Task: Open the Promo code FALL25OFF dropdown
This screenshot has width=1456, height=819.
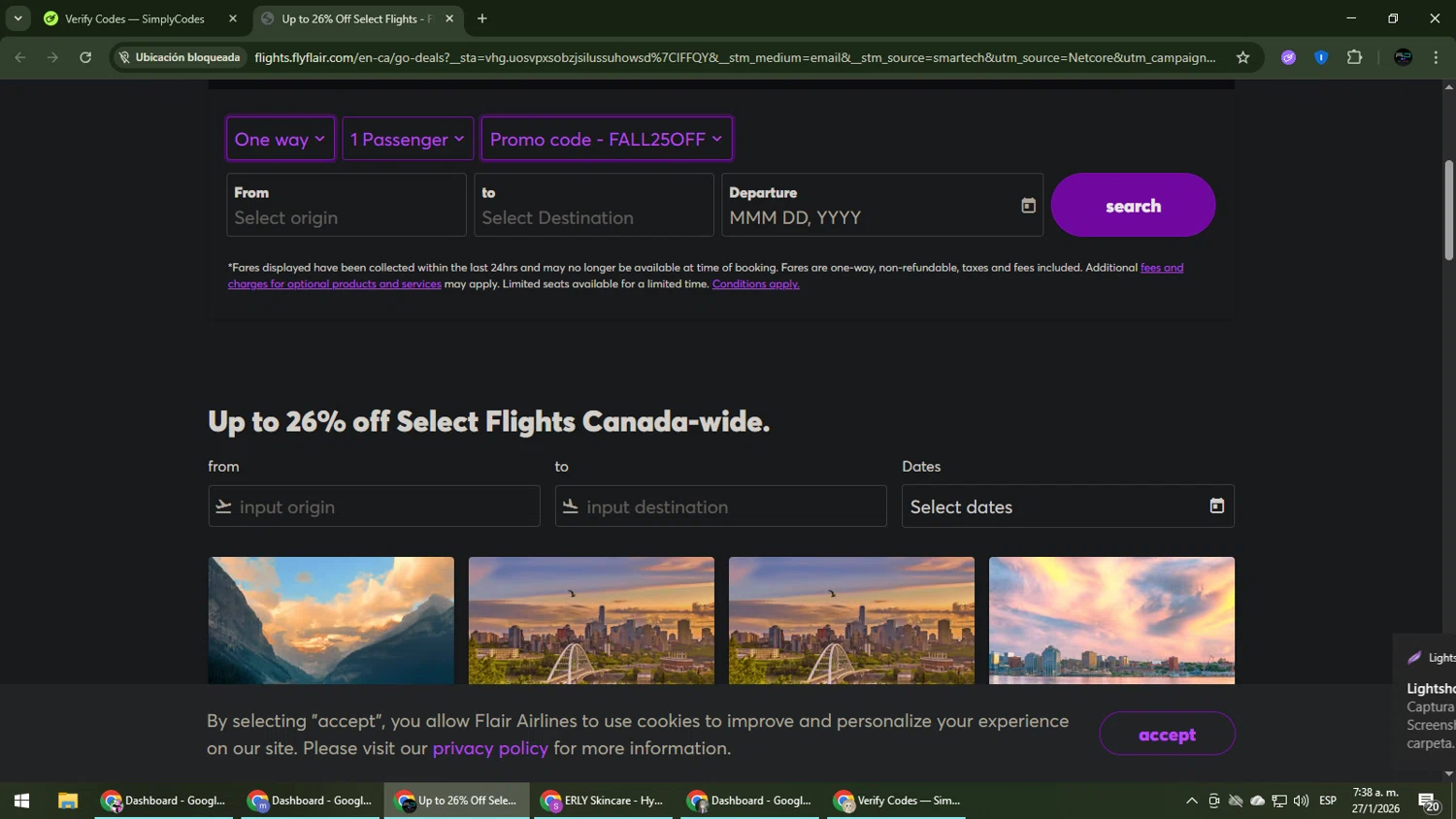Action: coord(607,139)
